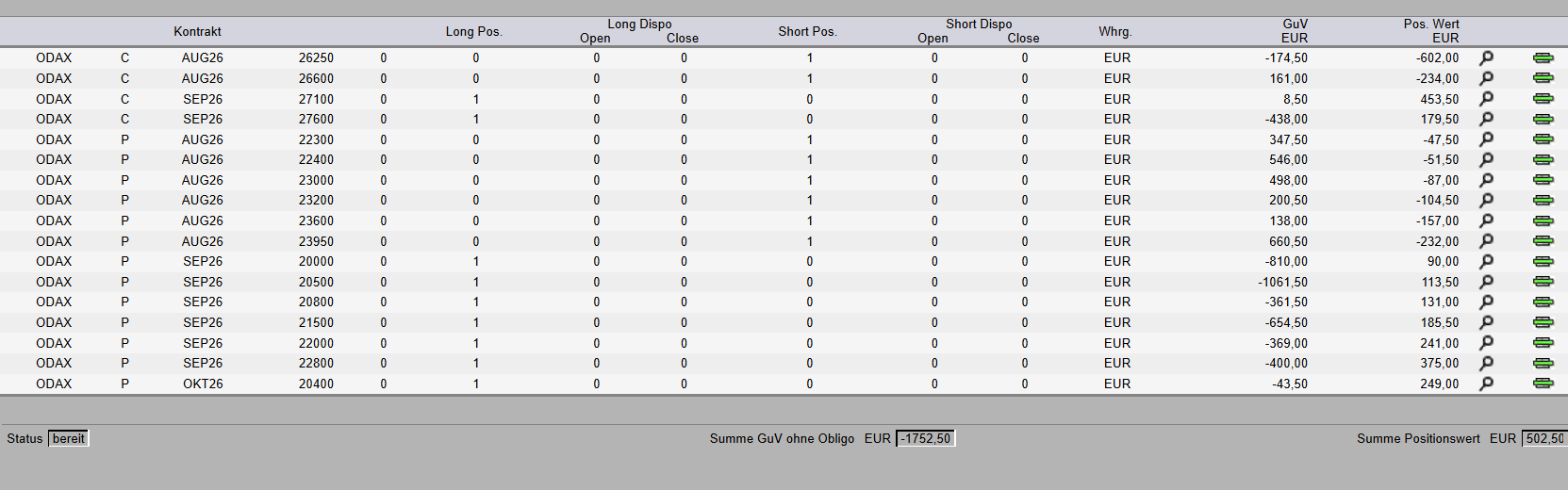
Task: Open magnifier details for ODAX C AUG26 26250
Action: pyautogui.click(x=1486, y=58)
